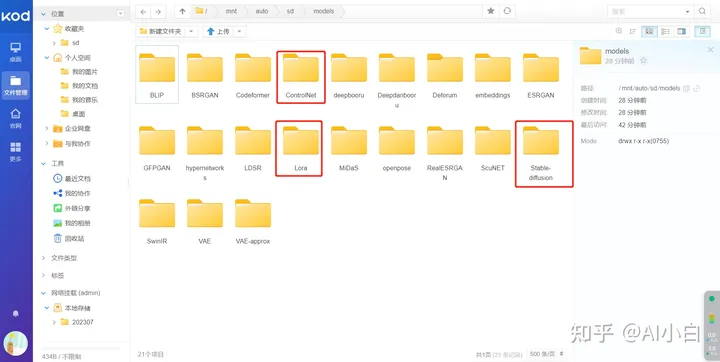Open the SwinIR folder
The width and height of the screenshot is (720, 362).
157,222
